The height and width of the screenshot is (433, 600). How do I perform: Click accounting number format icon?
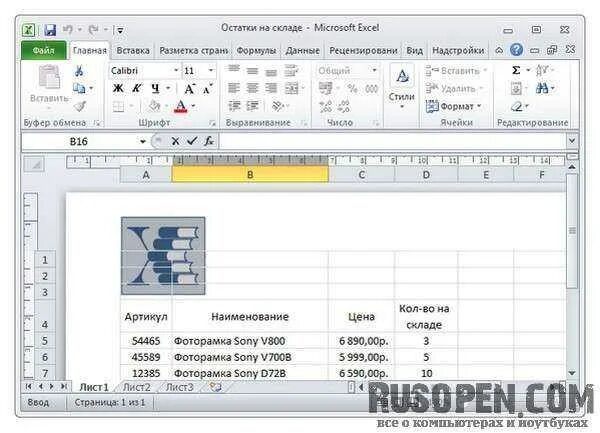coord(326,89)
